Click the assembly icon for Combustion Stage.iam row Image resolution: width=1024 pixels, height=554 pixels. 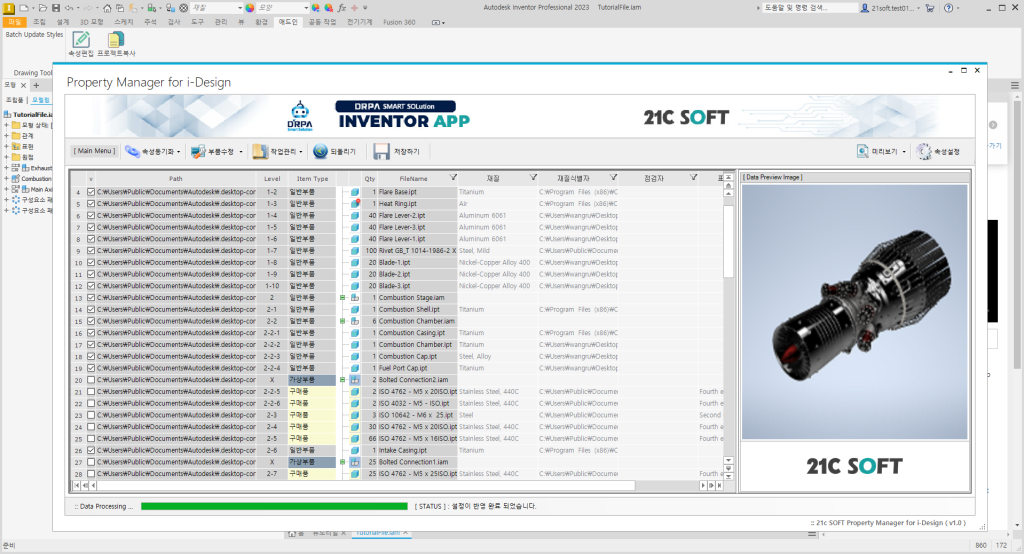[355, 298]
